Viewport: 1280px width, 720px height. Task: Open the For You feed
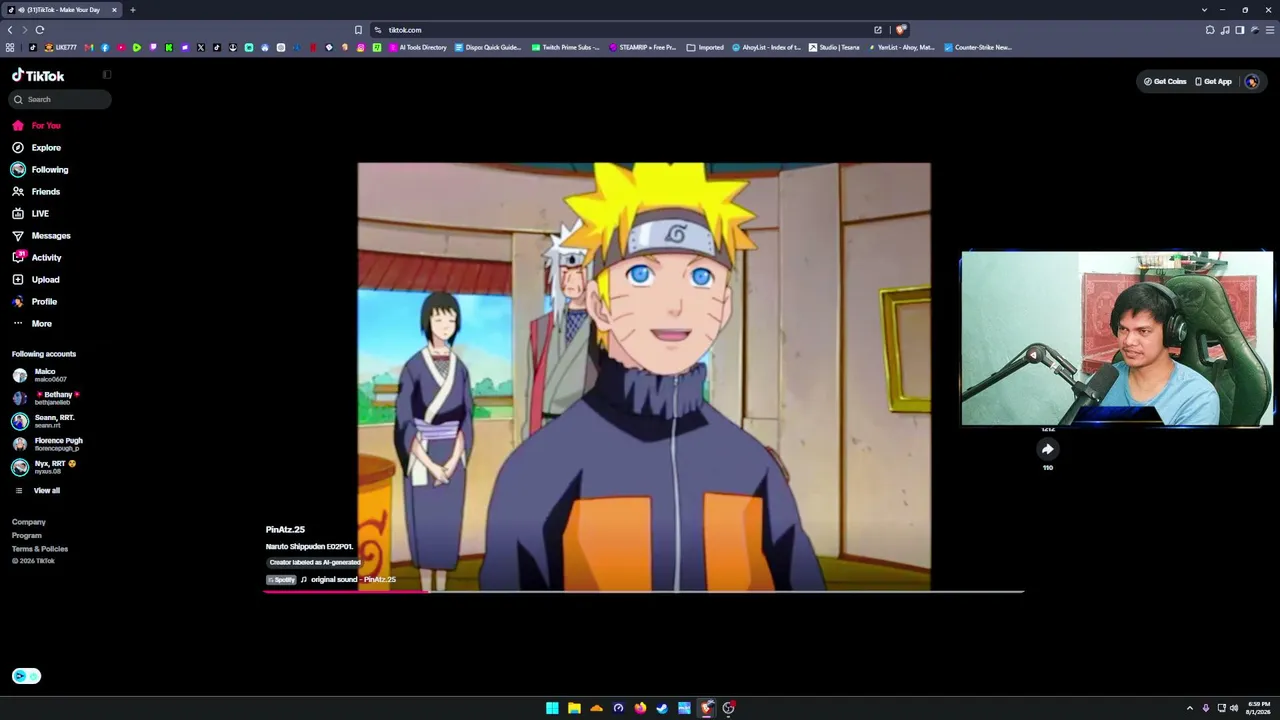click(x=36, y=125)
